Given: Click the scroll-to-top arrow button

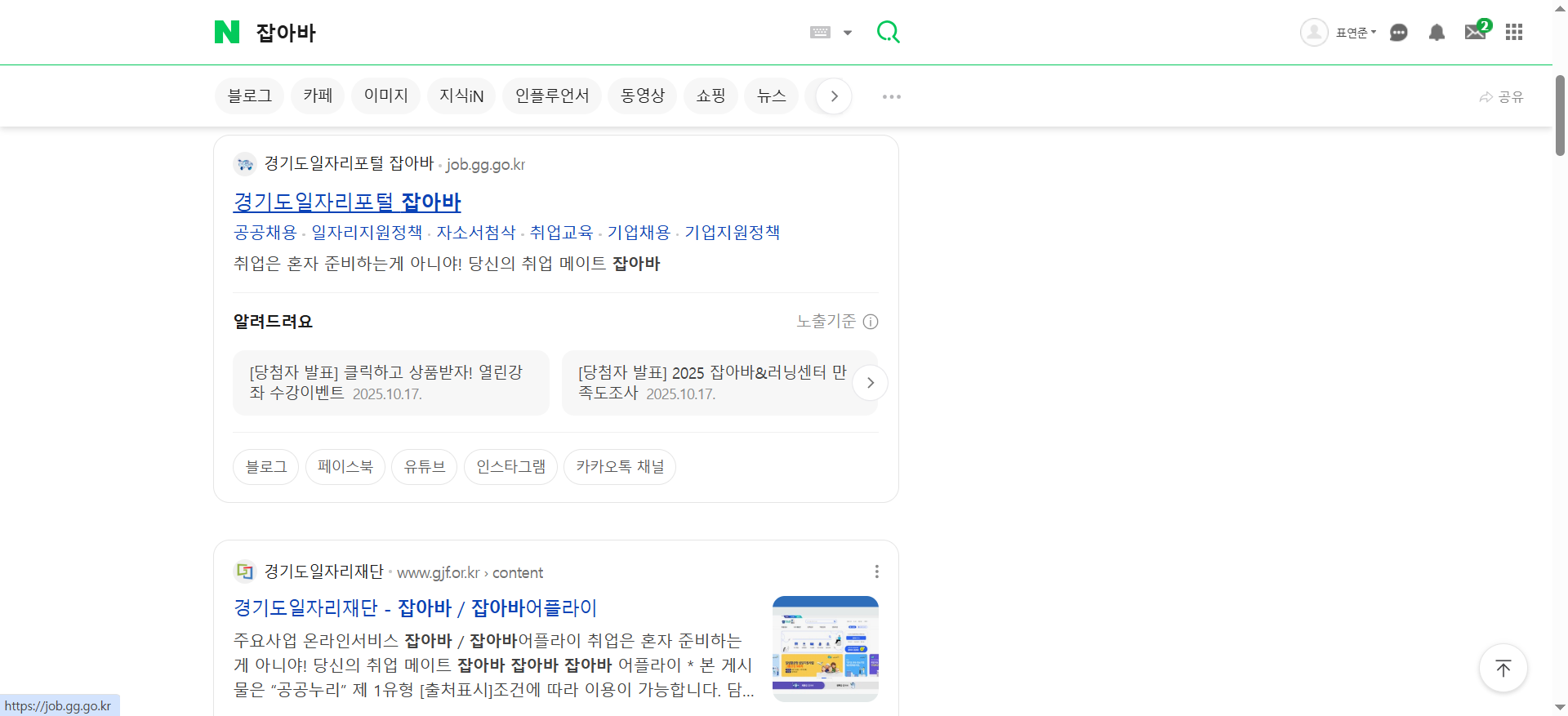Looking at the screenshot, I should click(x=1503, y=668).
